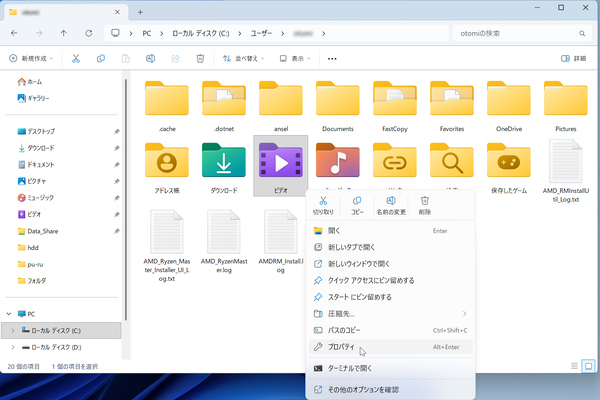Select the music folder icon

click(338, 160)
